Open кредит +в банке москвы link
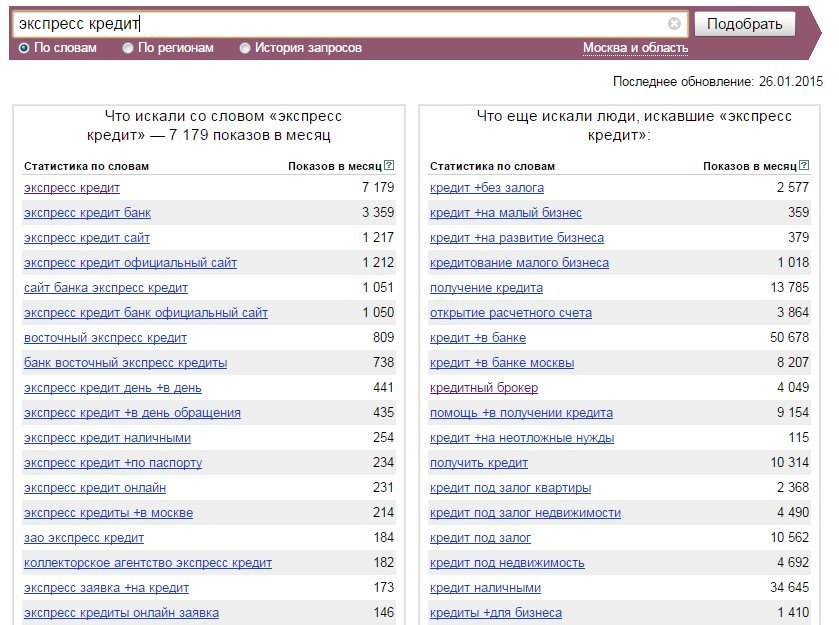The width and height of the screenshot is (839, 625). point(502,363)
